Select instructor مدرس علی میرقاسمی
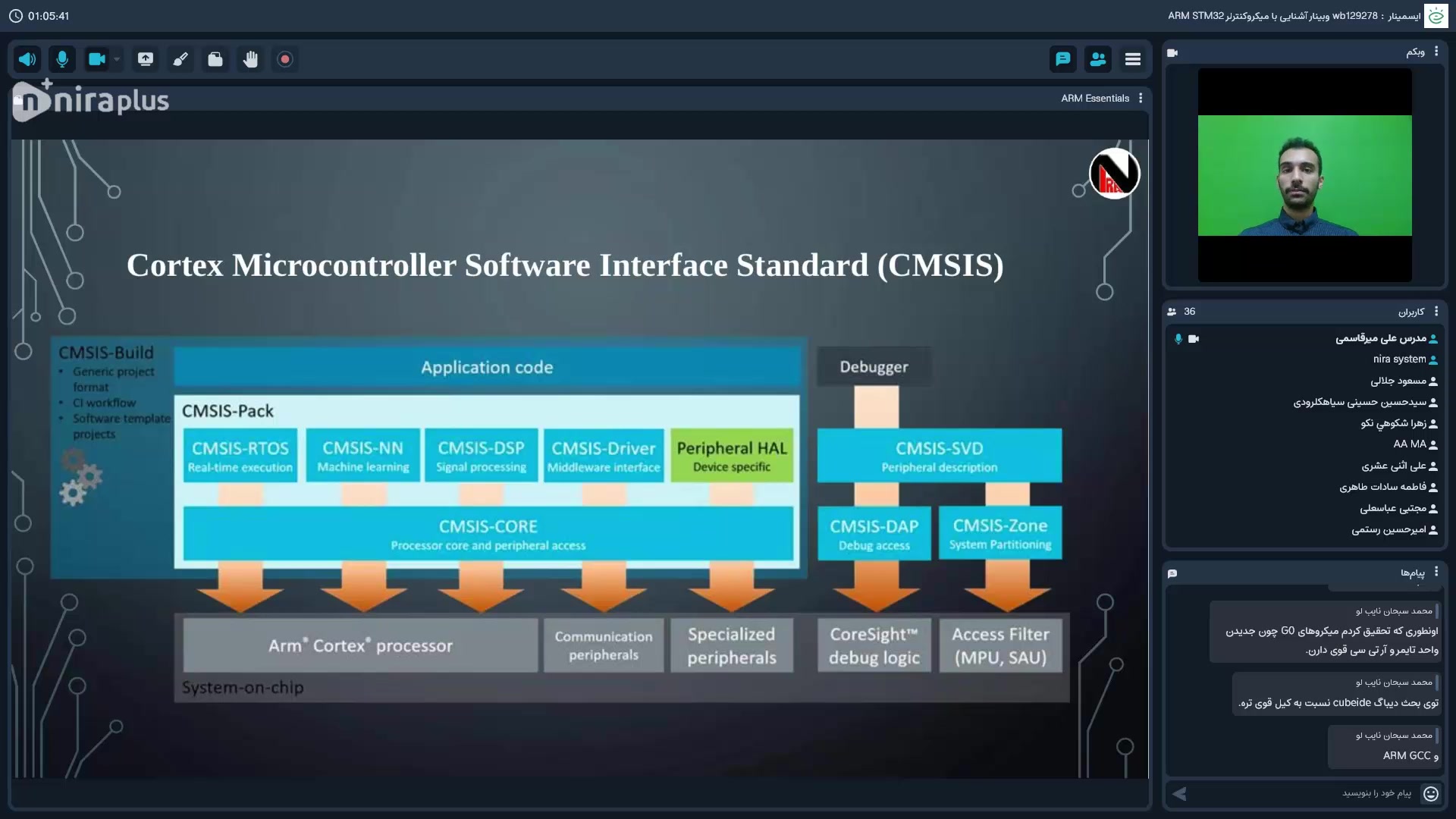 1304,338
